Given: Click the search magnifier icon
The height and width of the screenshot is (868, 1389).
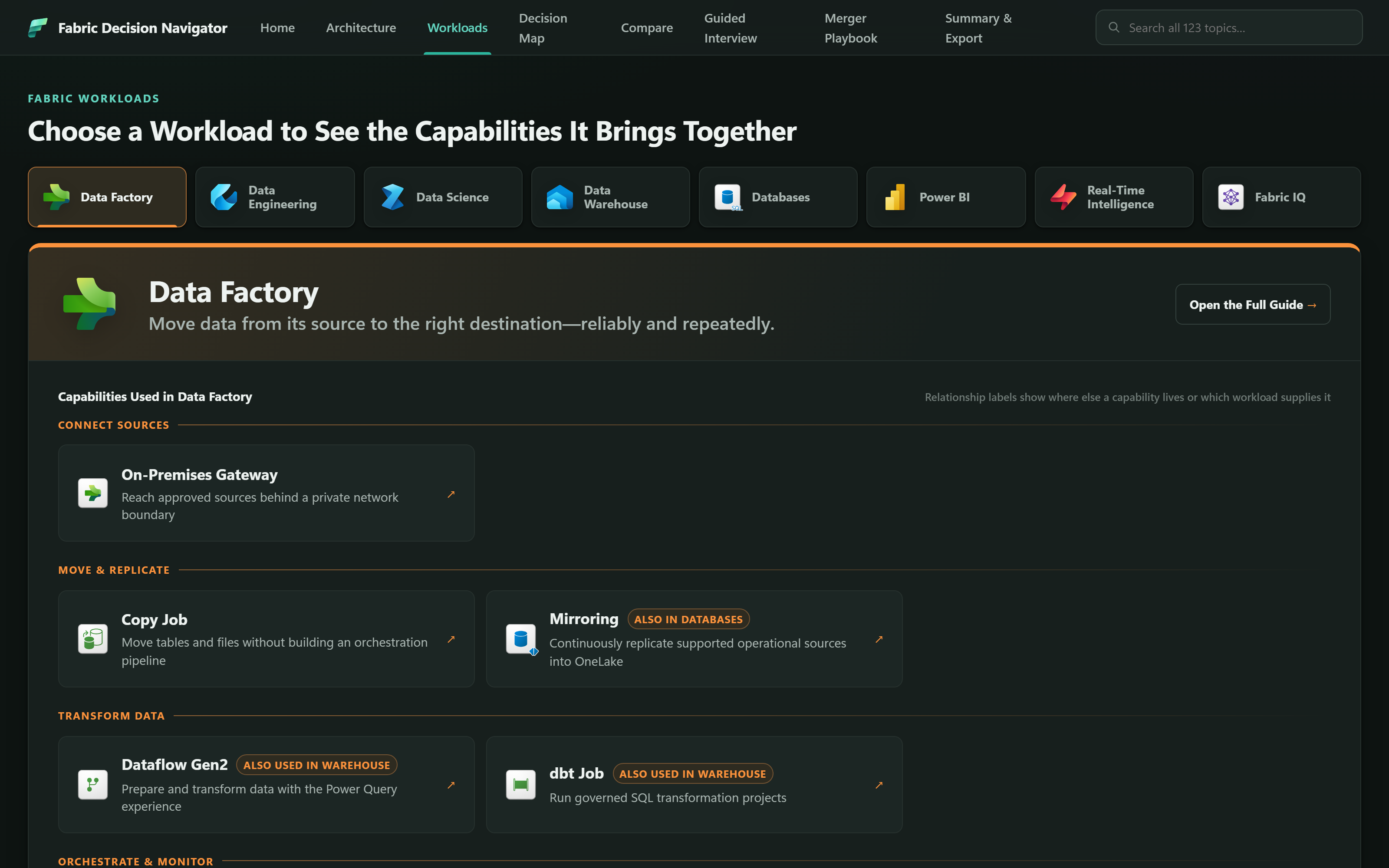Looking at the screenshot, I should 1113,27.
